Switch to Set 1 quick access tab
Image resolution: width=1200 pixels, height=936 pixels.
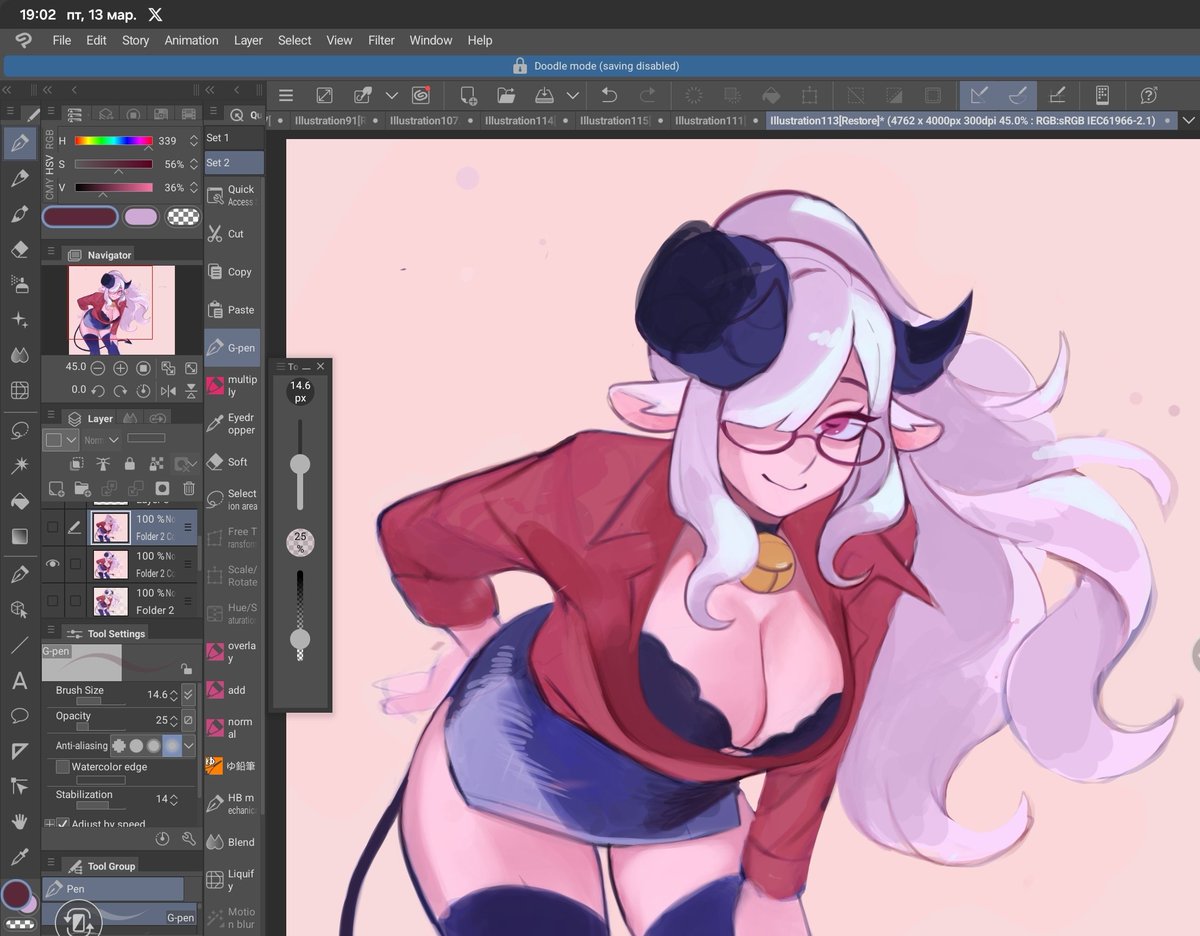233,137
